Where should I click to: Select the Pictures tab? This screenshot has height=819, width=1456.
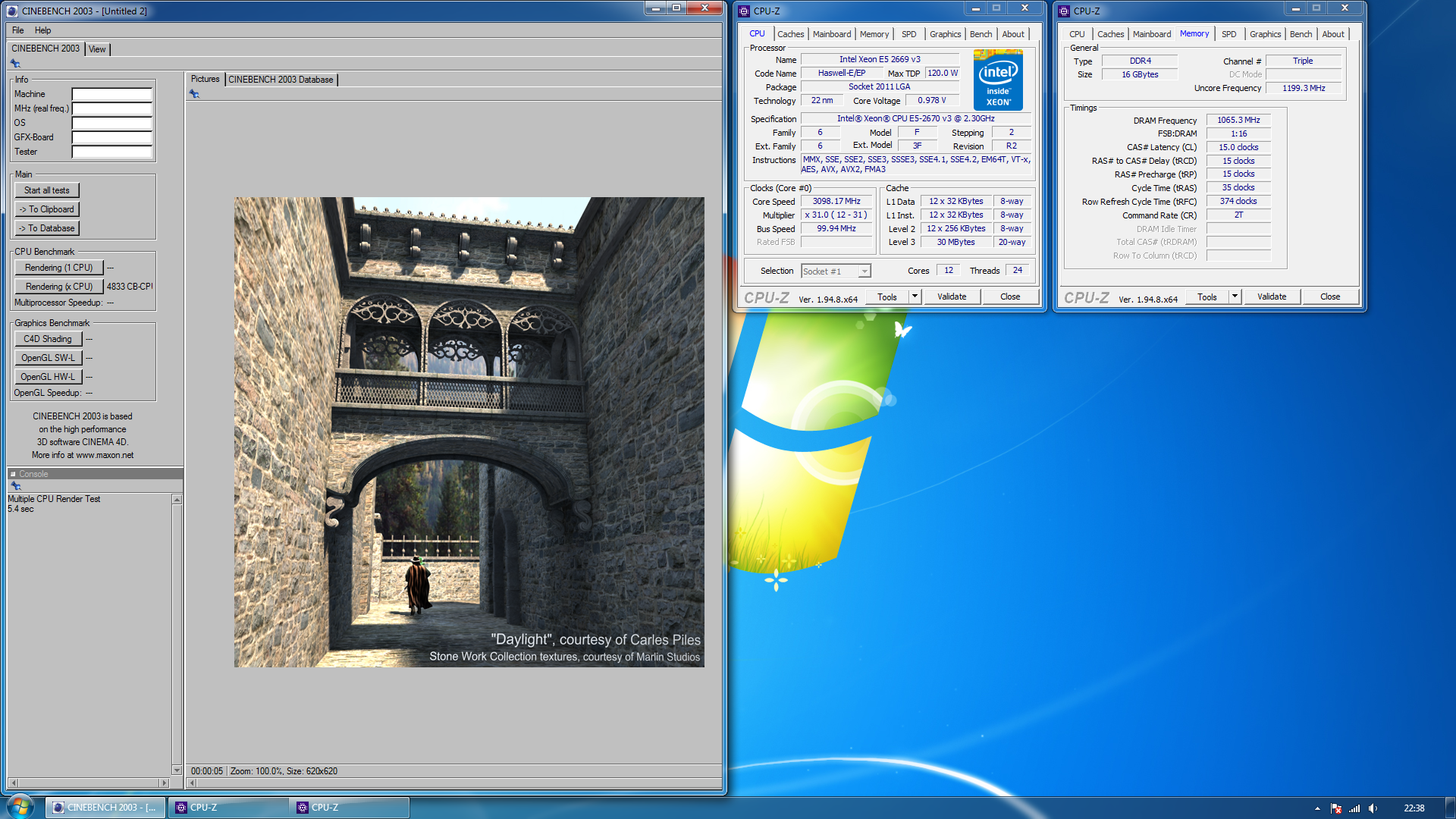tap(205, 79)
